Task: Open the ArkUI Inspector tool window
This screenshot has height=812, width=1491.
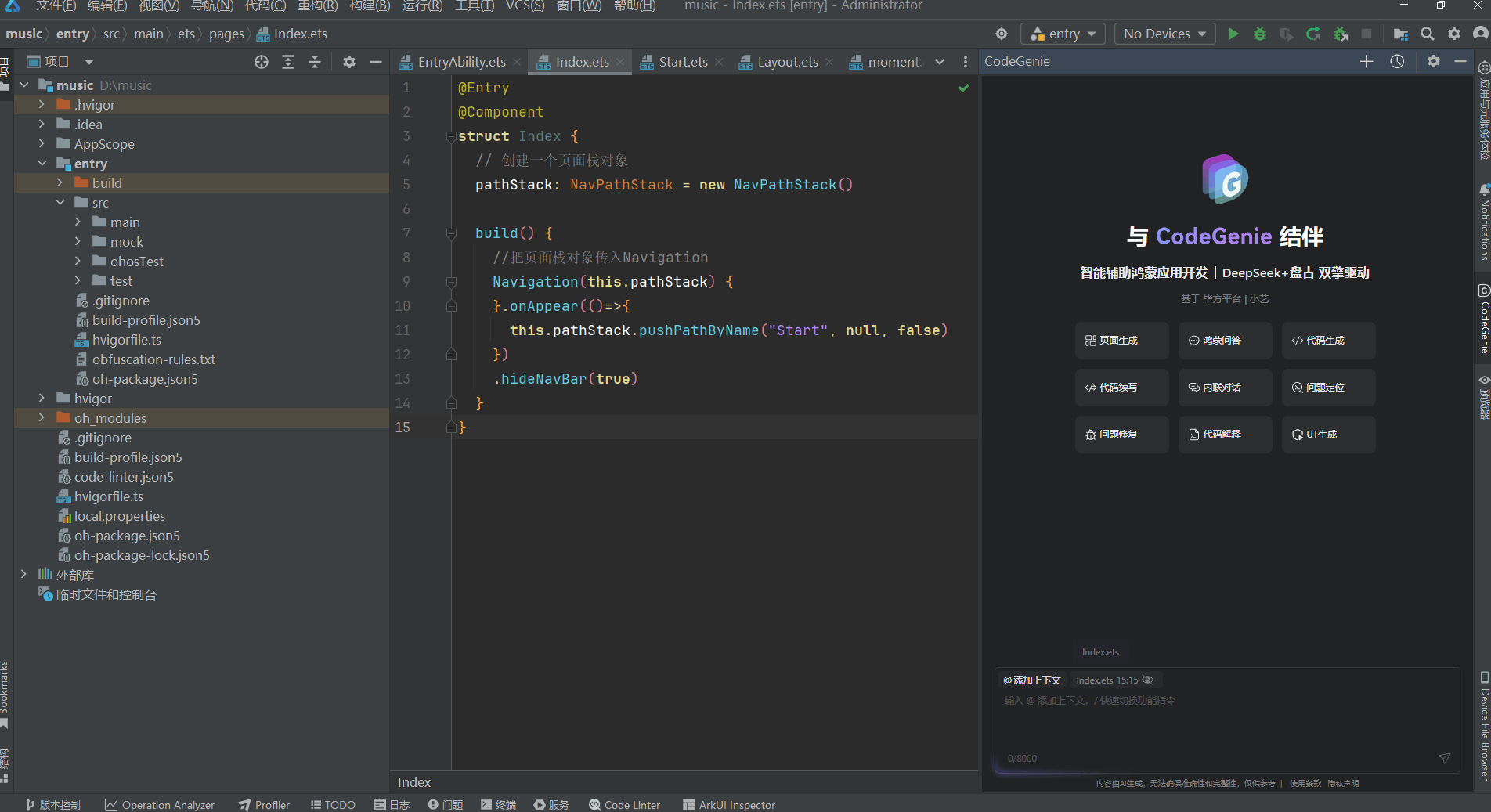Action: (x=729, y=804)
